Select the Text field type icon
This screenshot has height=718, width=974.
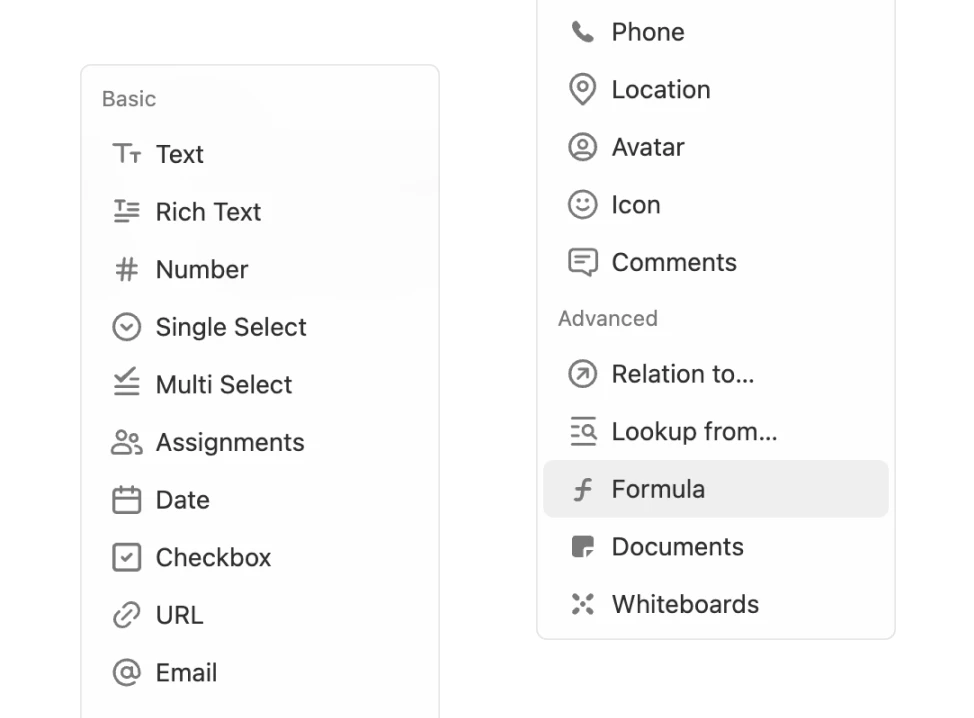point(126,154)
